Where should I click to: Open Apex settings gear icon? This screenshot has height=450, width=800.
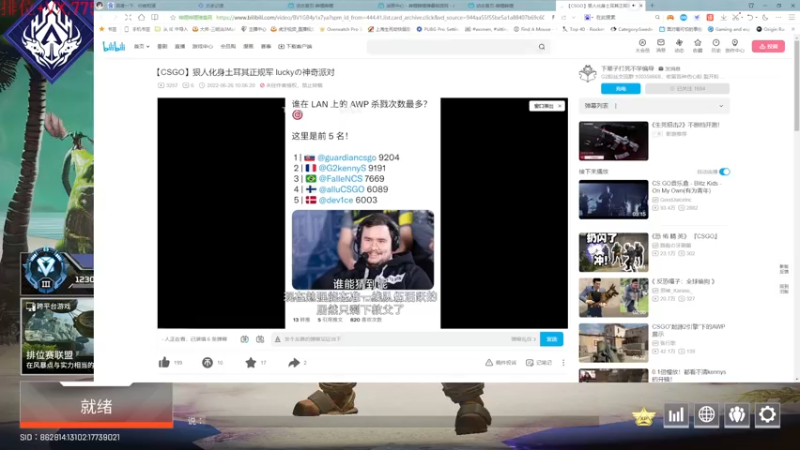coord(767,414)
